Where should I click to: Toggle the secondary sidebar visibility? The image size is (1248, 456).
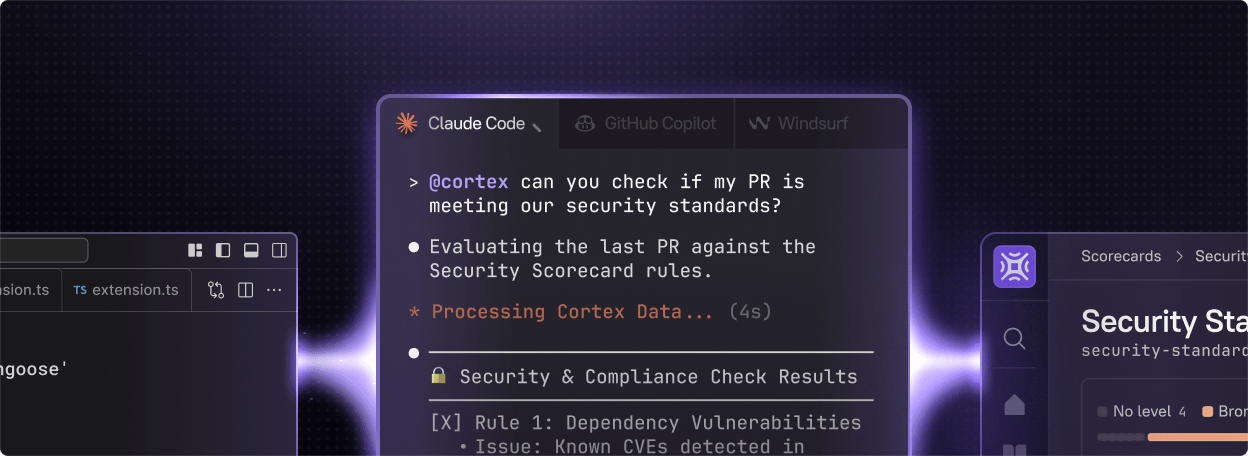(280, 250)
